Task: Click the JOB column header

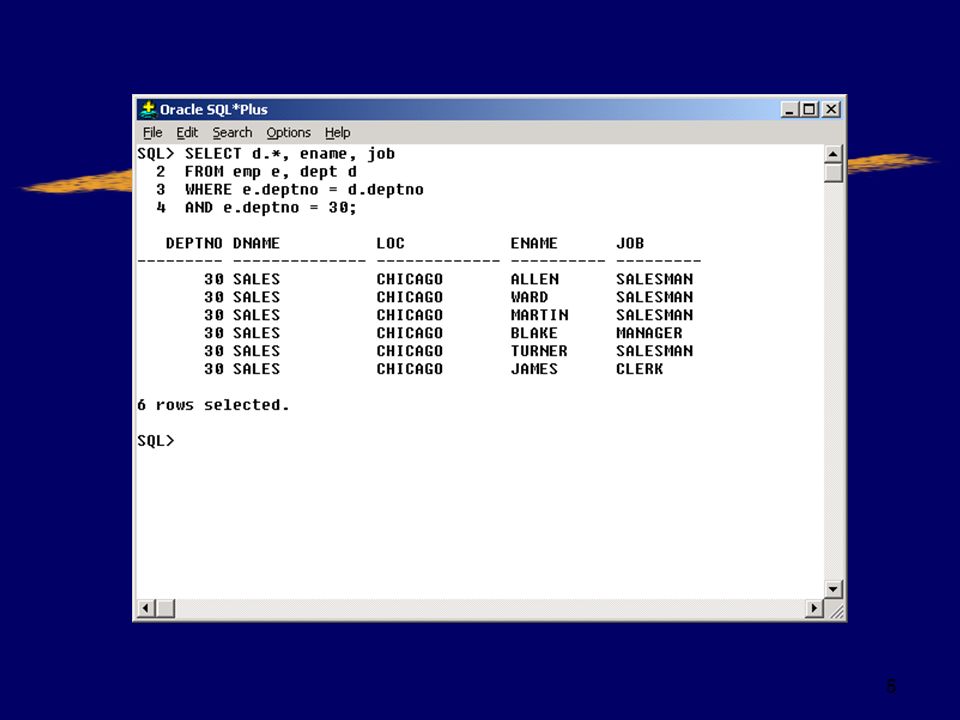Action: coord(629,243)
